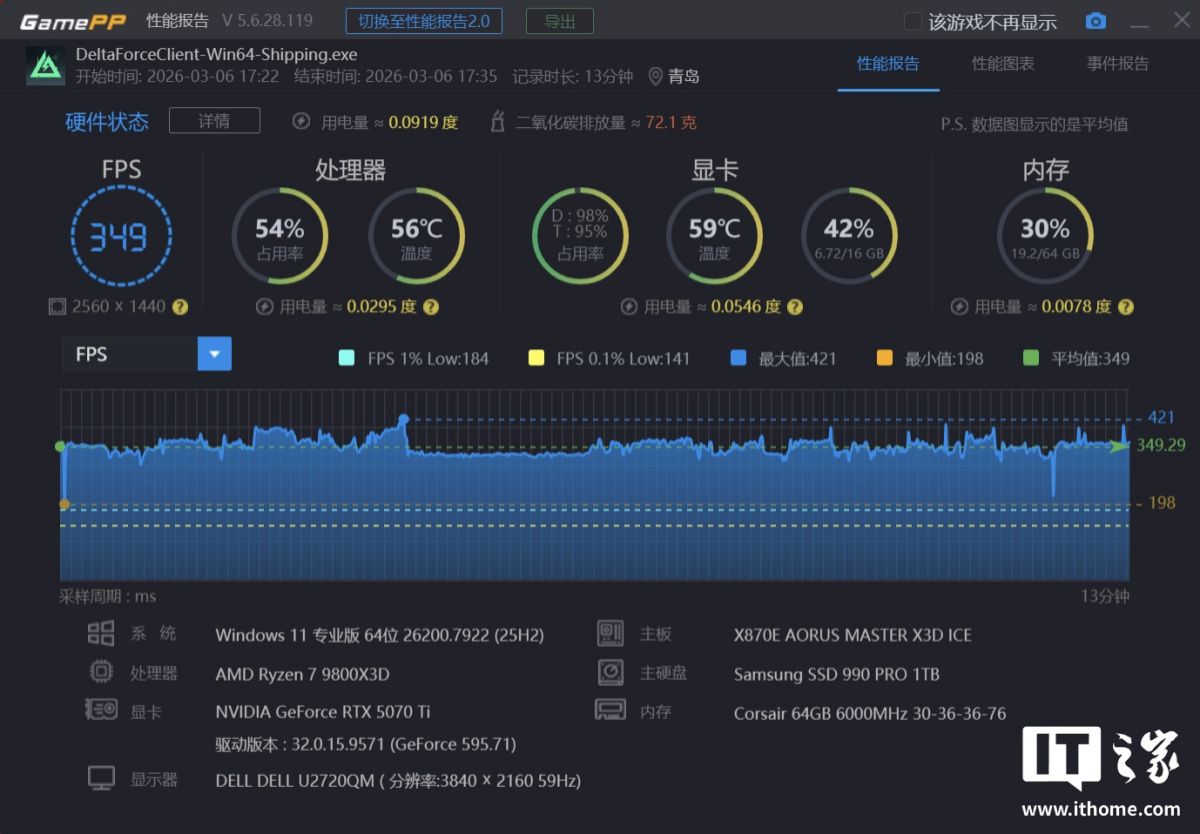Click 切换至性能报告2.0 button
Image resolution: width=1200 pixels, height=834 pixels.
424,21
